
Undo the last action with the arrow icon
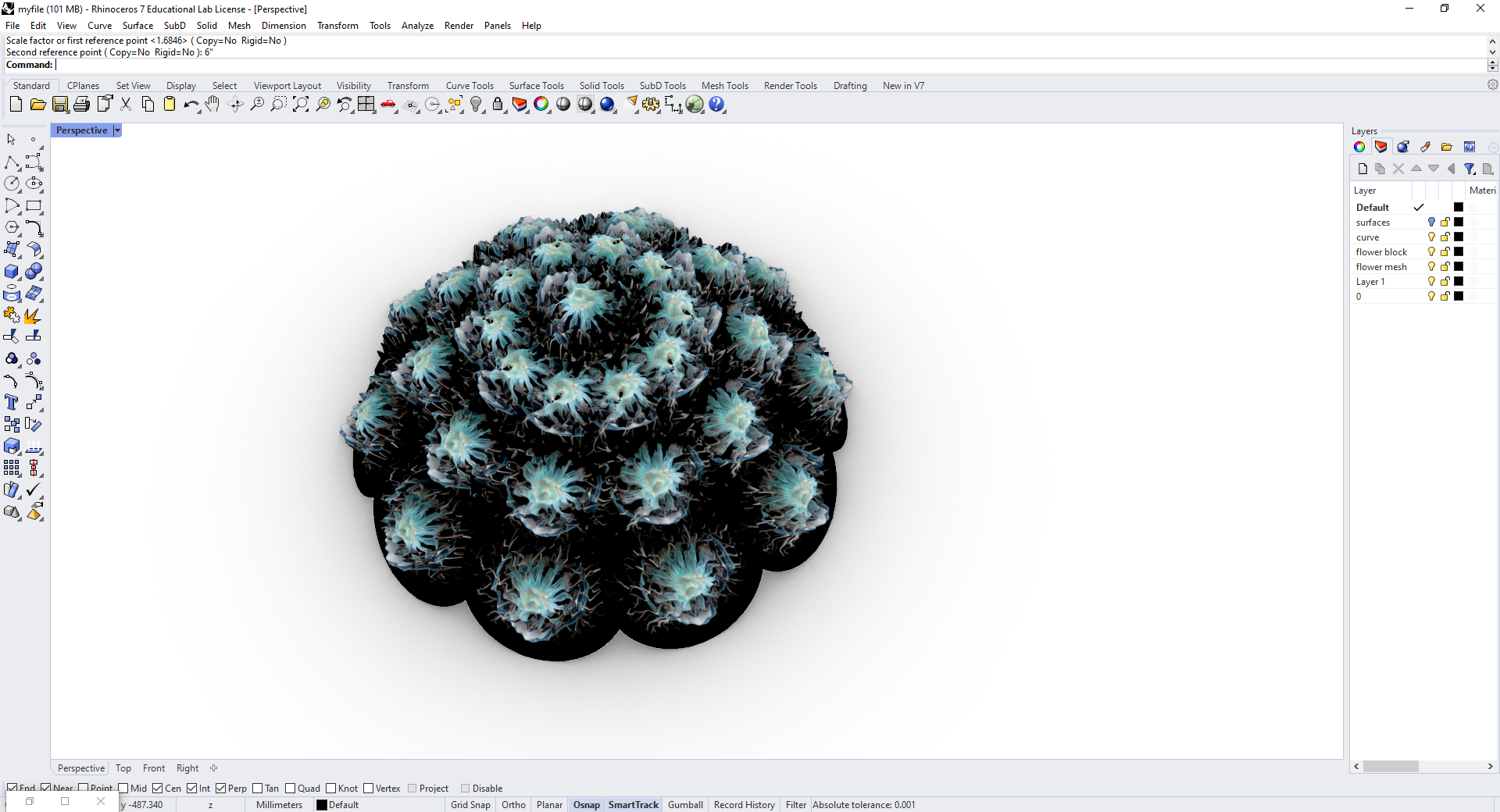[x=191, y=105]
